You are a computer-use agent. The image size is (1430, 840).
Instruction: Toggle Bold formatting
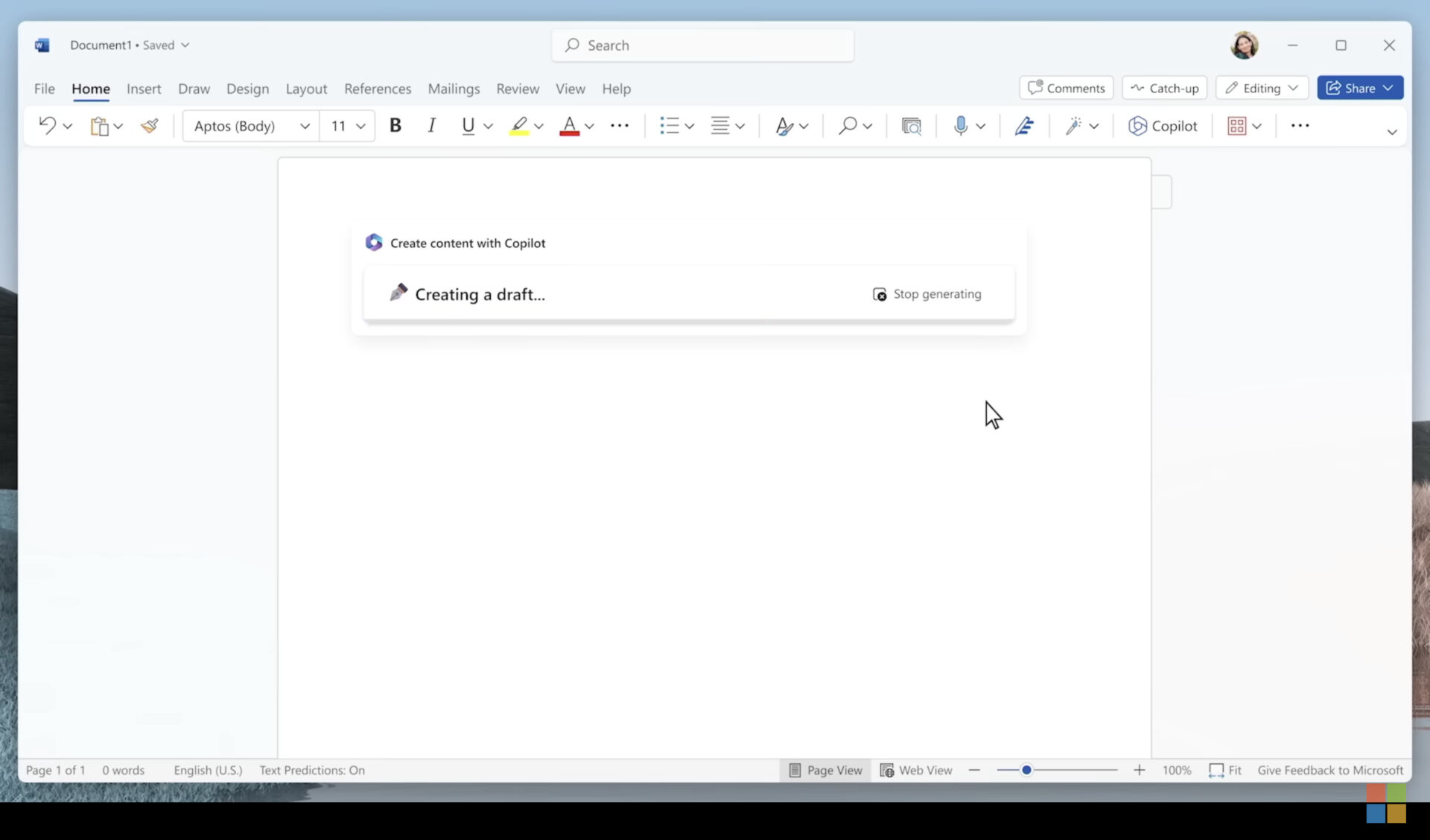(395, 126)
